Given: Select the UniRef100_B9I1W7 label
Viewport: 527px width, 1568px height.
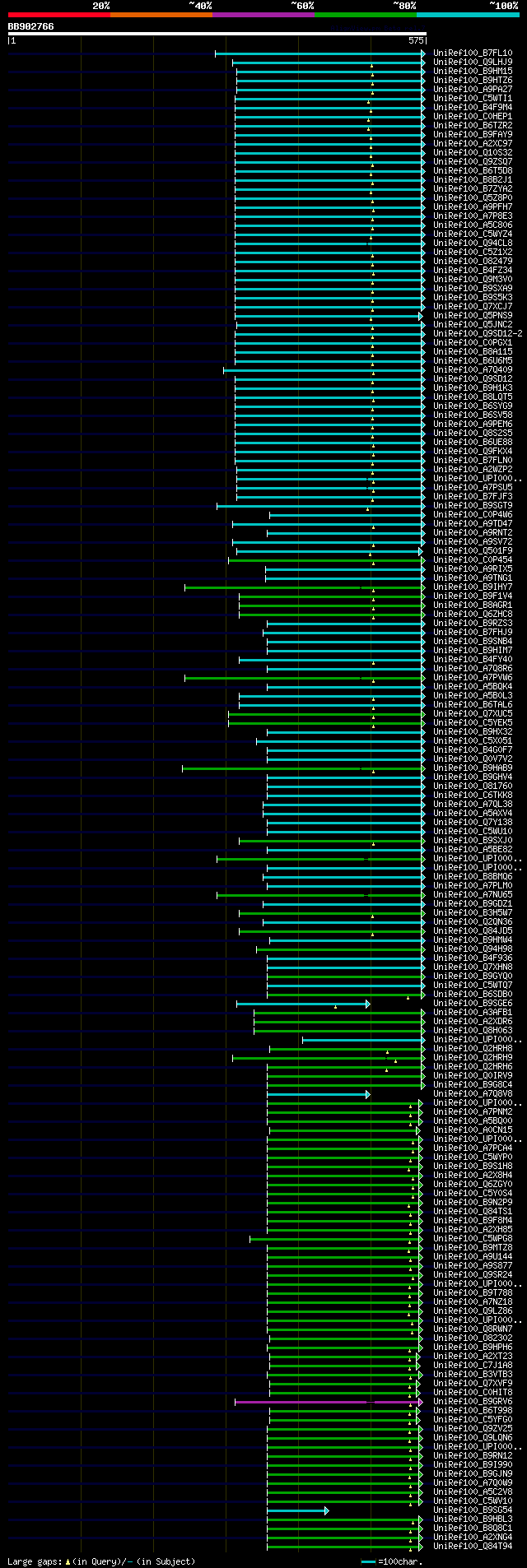Looking at the screenshot, I should [473, 587].
